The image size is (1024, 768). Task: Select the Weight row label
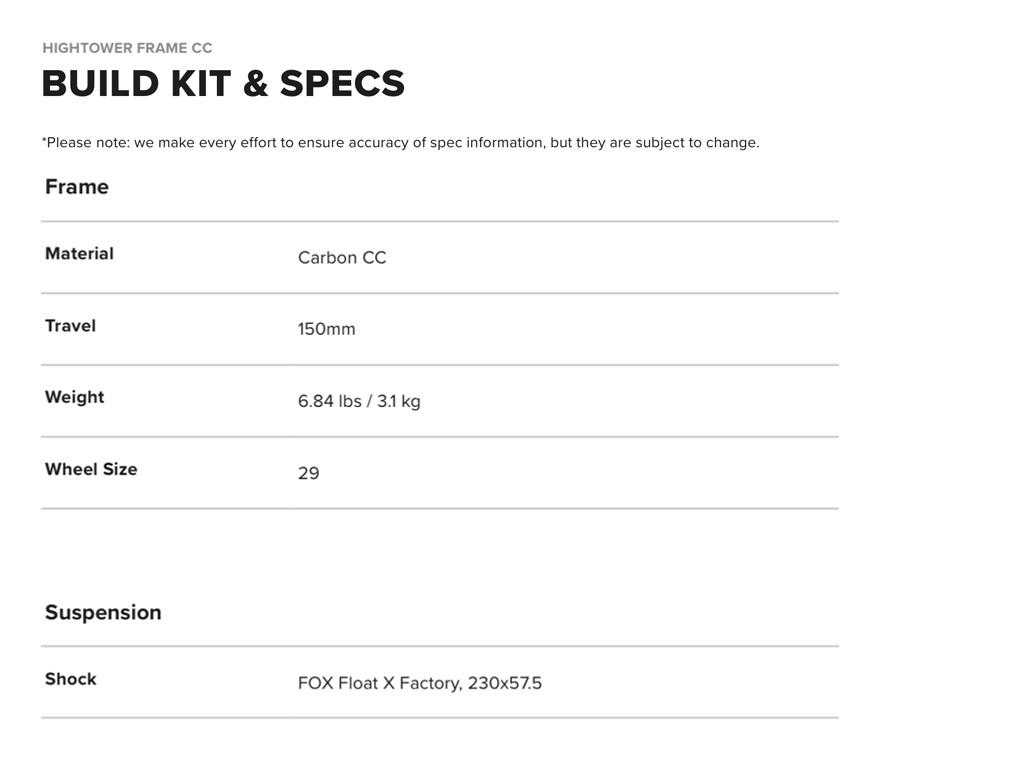74,397
